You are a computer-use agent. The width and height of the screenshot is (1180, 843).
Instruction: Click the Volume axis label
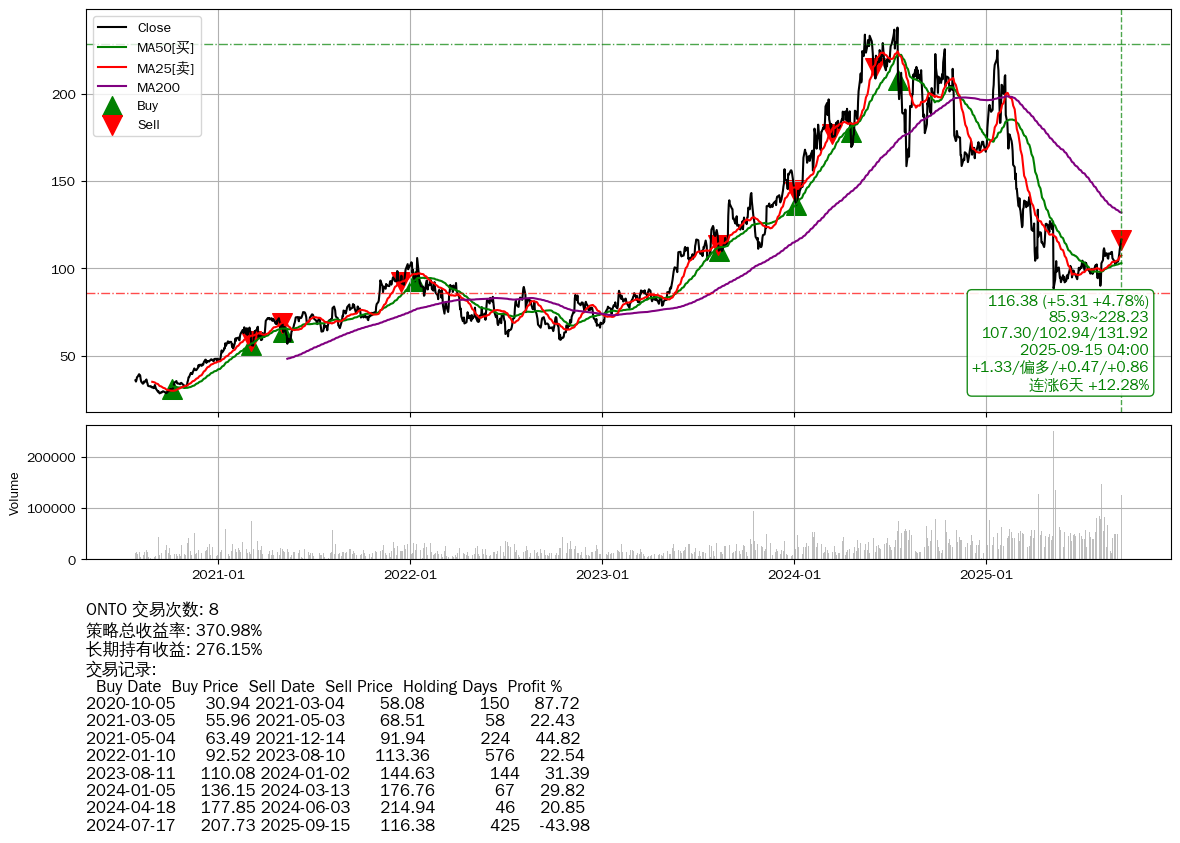(x=14, y=493)
